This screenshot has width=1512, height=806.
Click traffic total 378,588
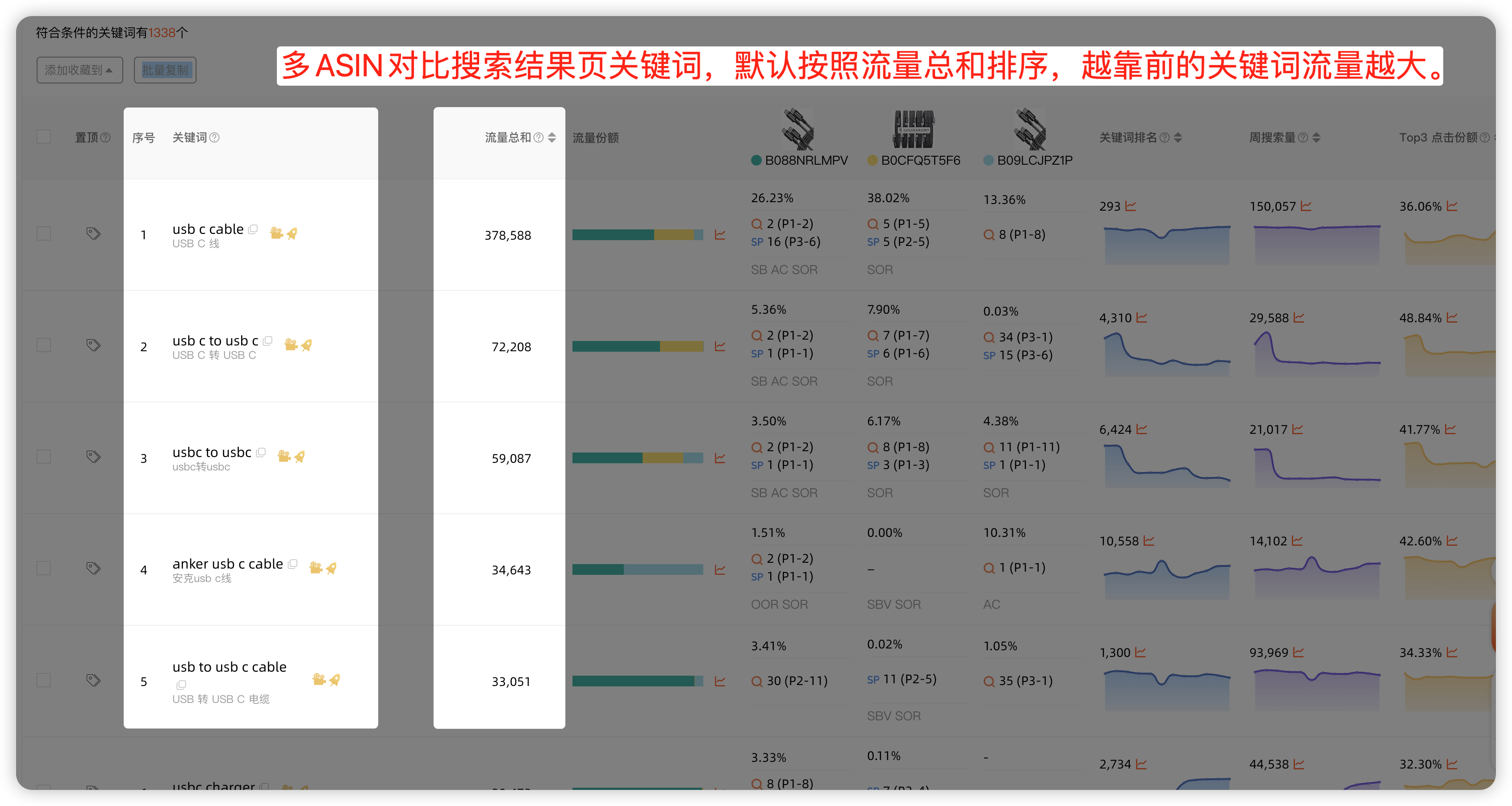[x=508, y=235]
